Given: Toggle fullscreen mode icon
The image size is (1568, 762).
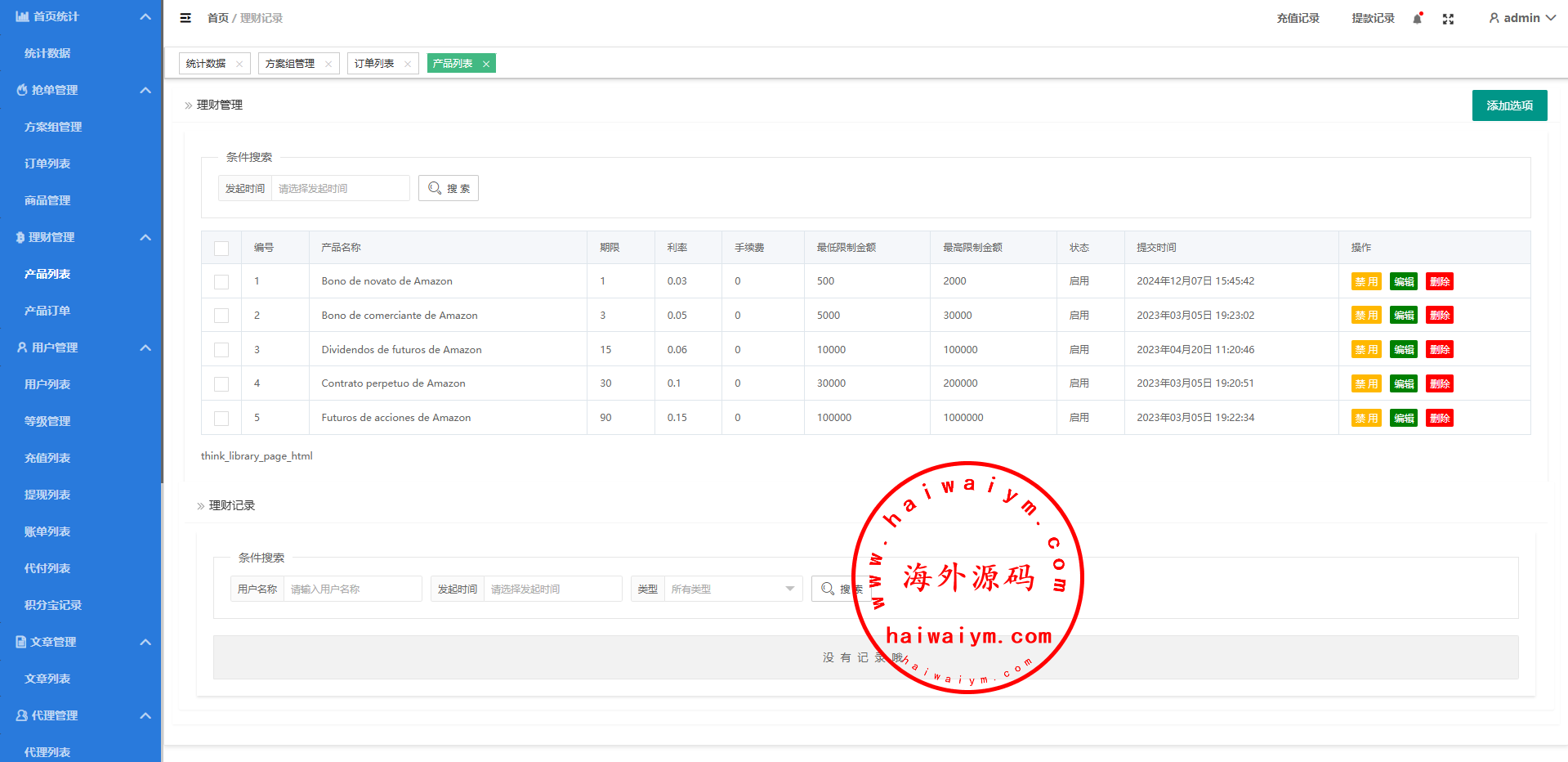Looking at the screenshot, I should click(x=1448, y=19).
